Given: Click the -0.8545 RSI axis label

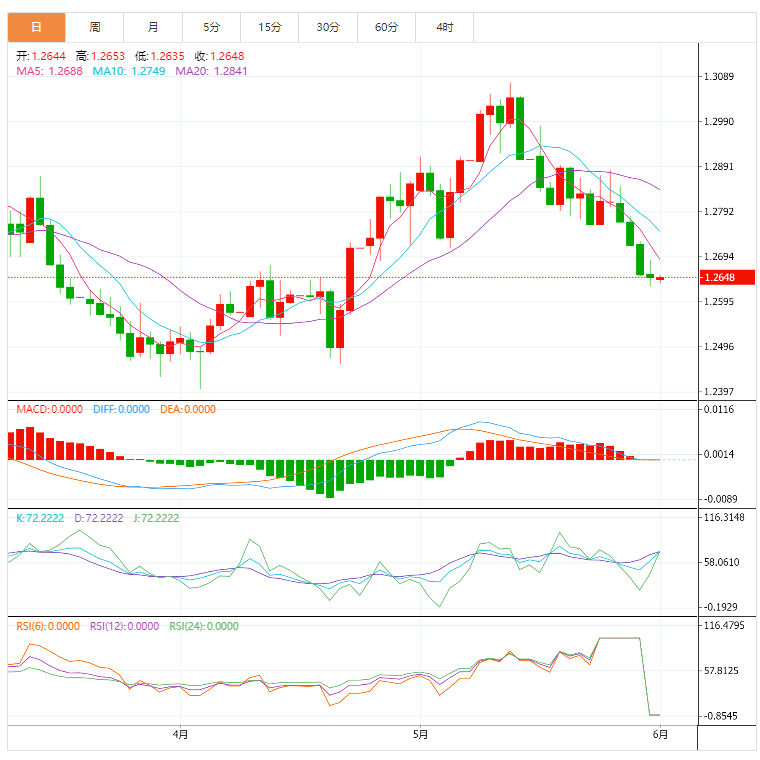Looking at the screenshot, I should coord(720,716).
